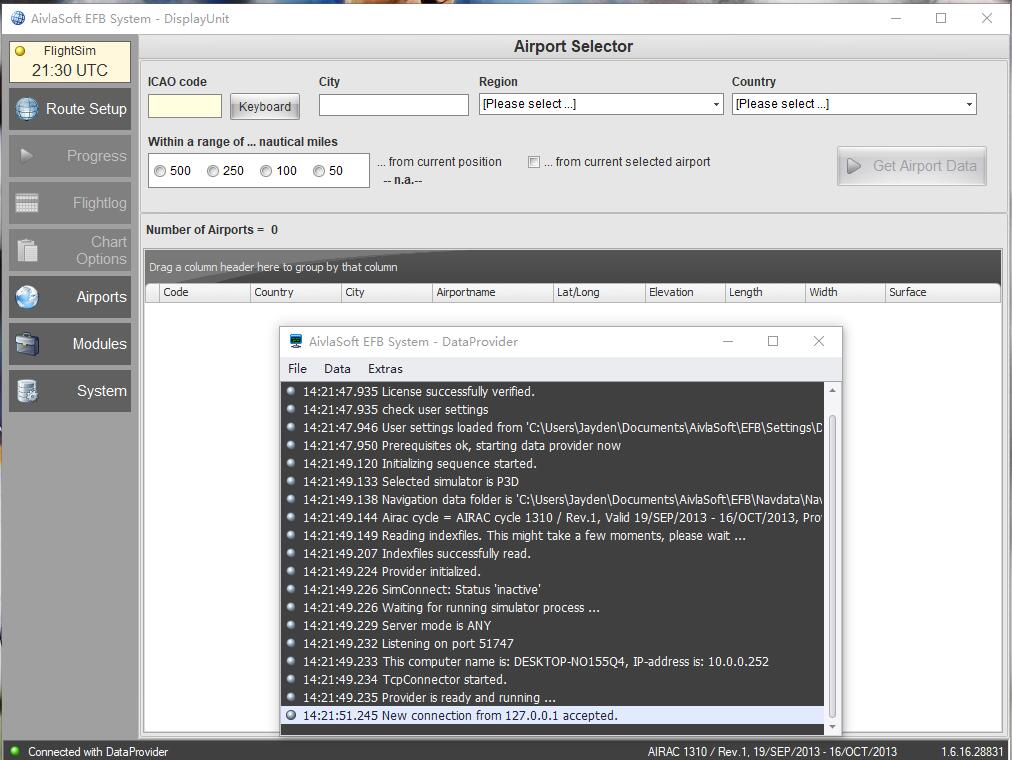Sort by the Airportname column header
This screenshot has height=760, width=1012.
[x=492, y=292]
